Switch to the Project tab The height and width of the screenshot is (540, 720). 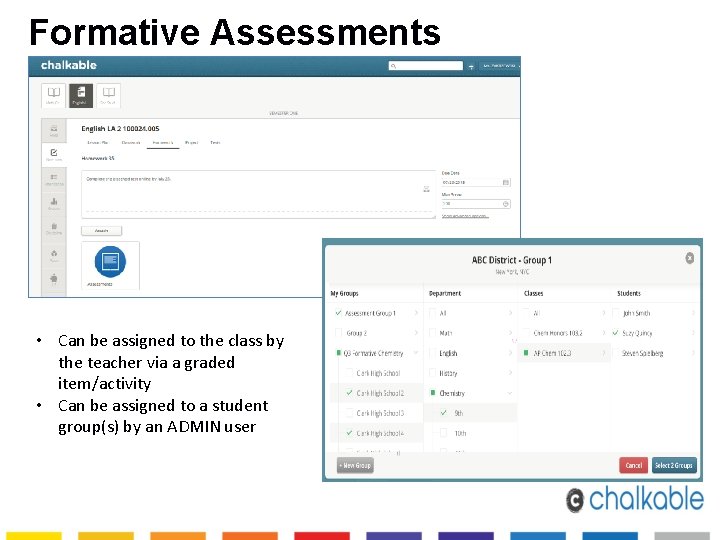click(191, 143)
